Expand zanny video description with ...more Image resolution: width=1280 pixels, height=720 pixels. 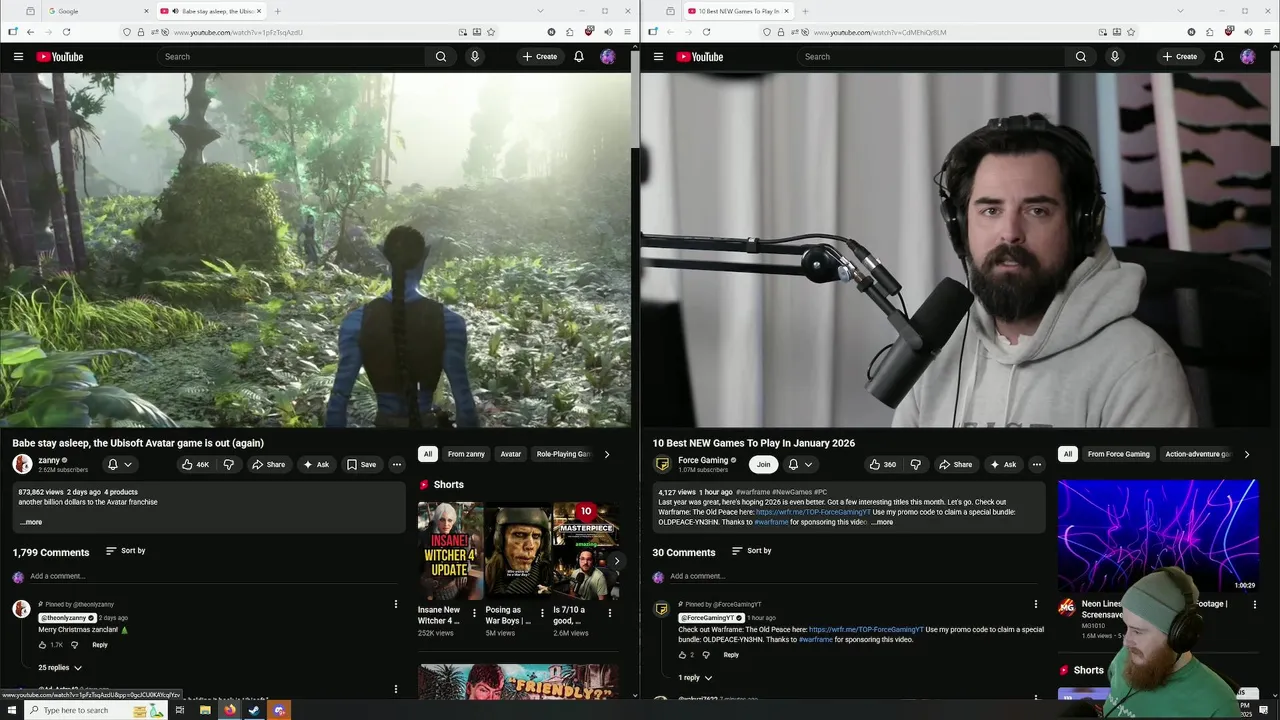click(x=31, y=522)
